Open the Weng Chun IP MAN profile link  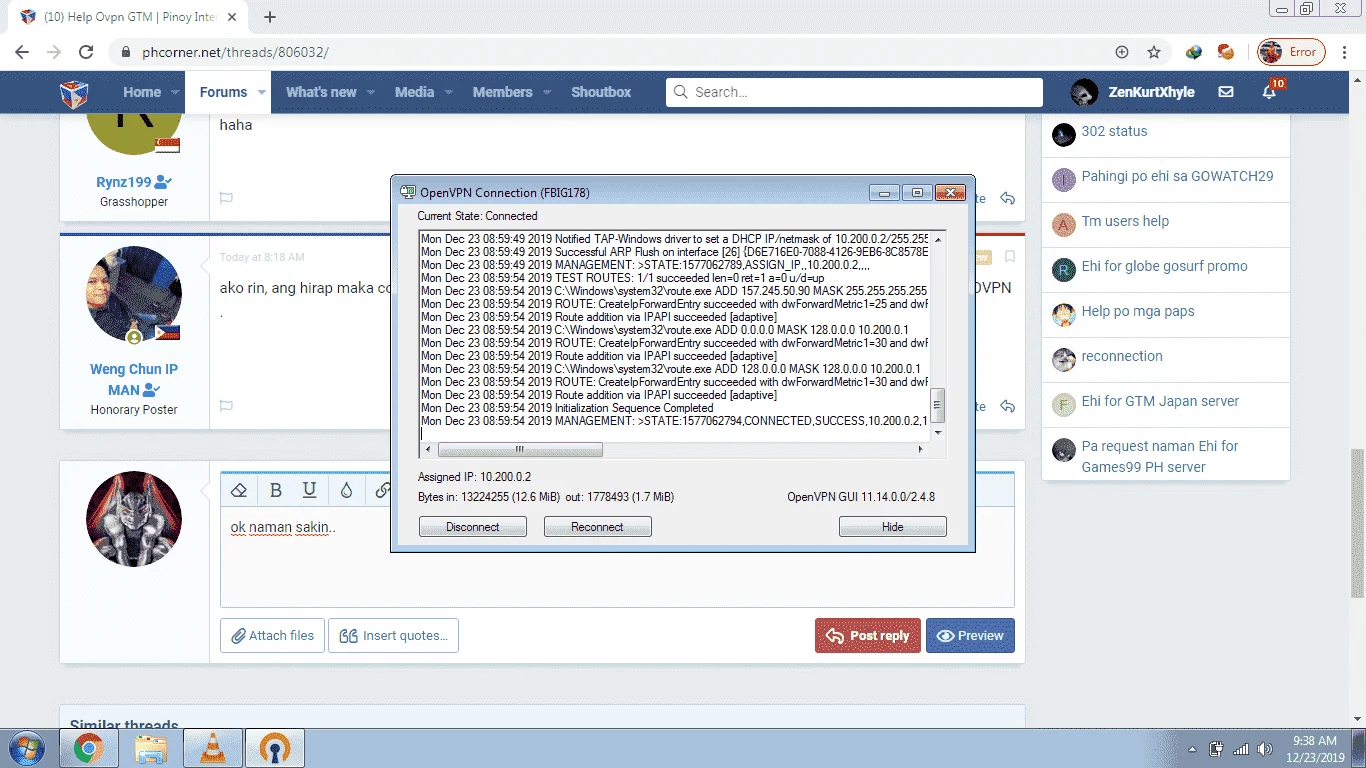point(134,379)
